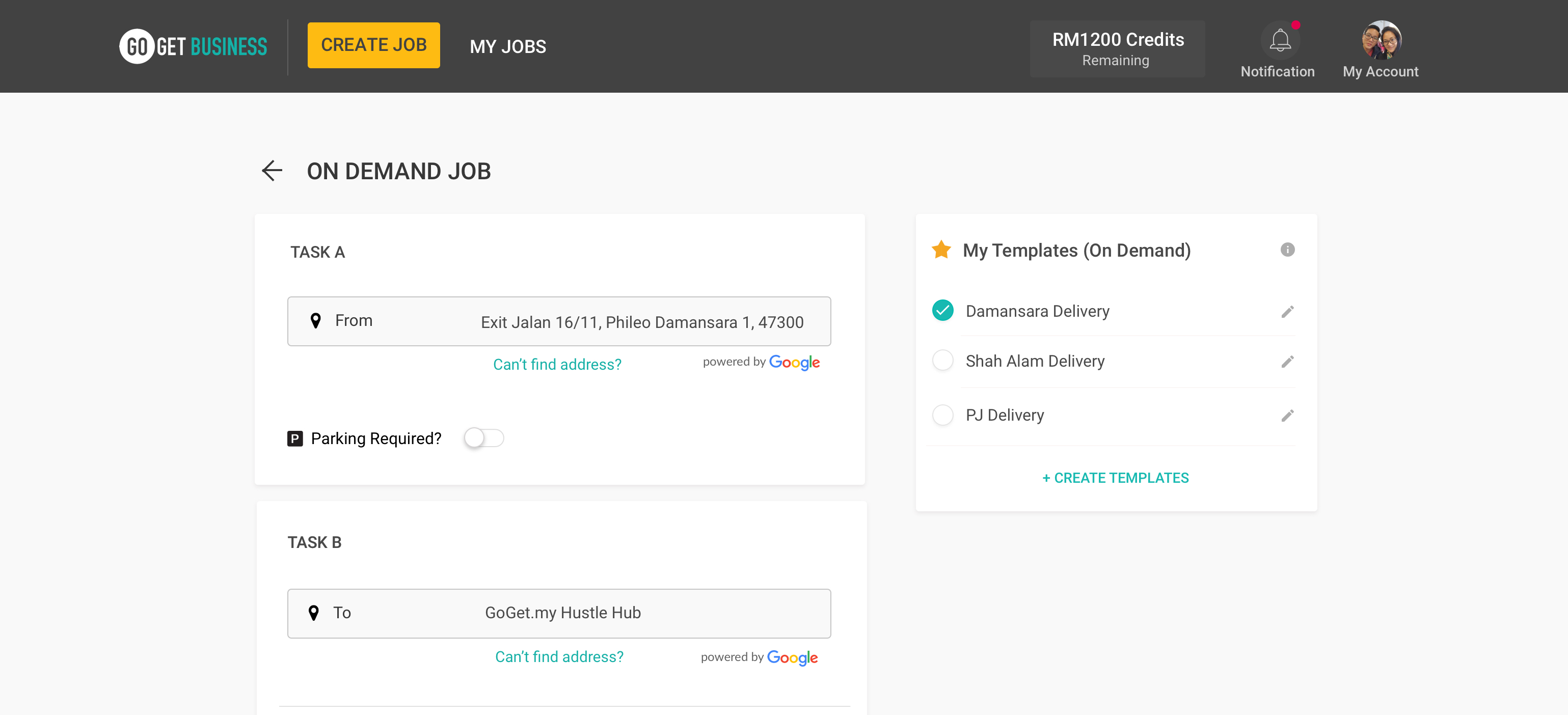
Task: View RM1200 Credits Remaining
Action: [x=1117, y=49]
